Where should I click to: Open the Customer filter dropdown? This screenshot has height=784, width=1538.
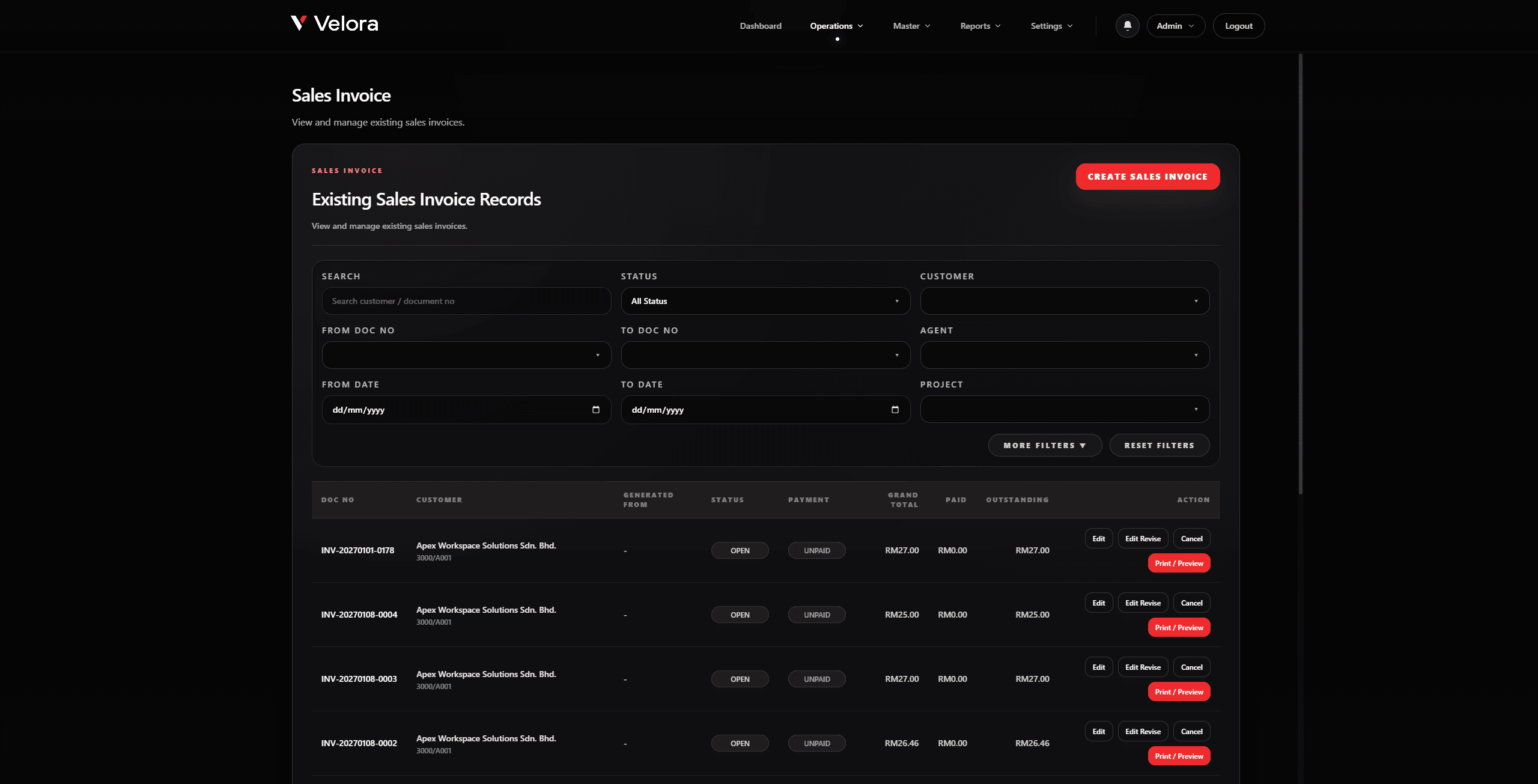(1065, 301)
